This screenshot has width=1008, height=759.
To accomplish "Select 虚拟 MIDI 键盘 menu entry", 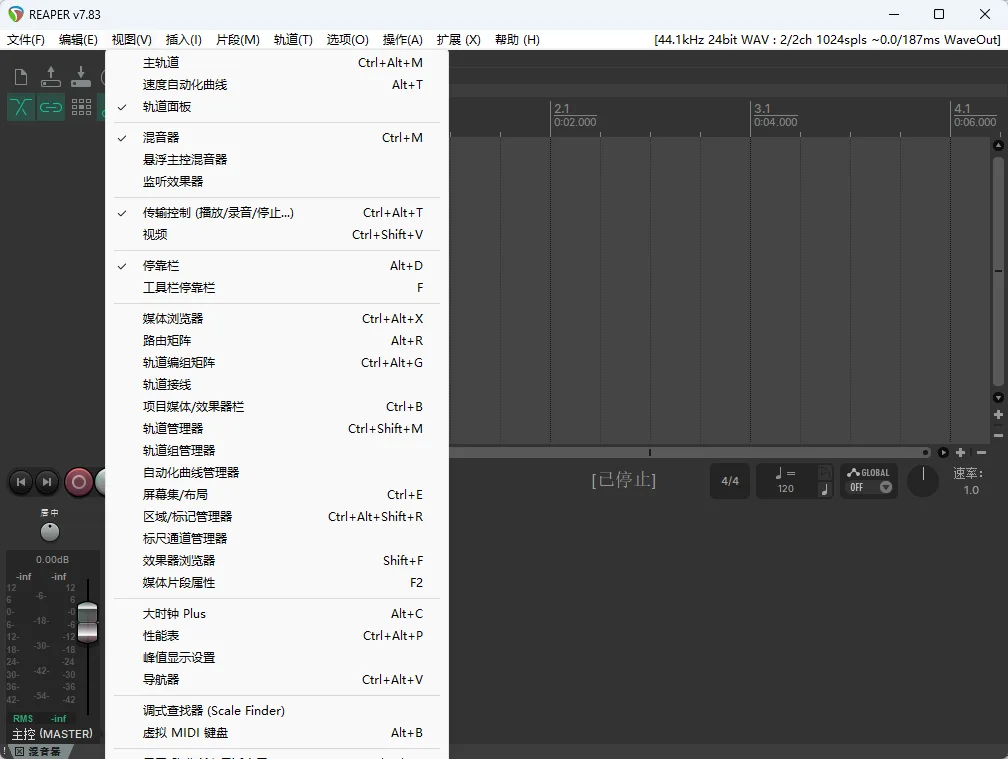I will point(277,733).
